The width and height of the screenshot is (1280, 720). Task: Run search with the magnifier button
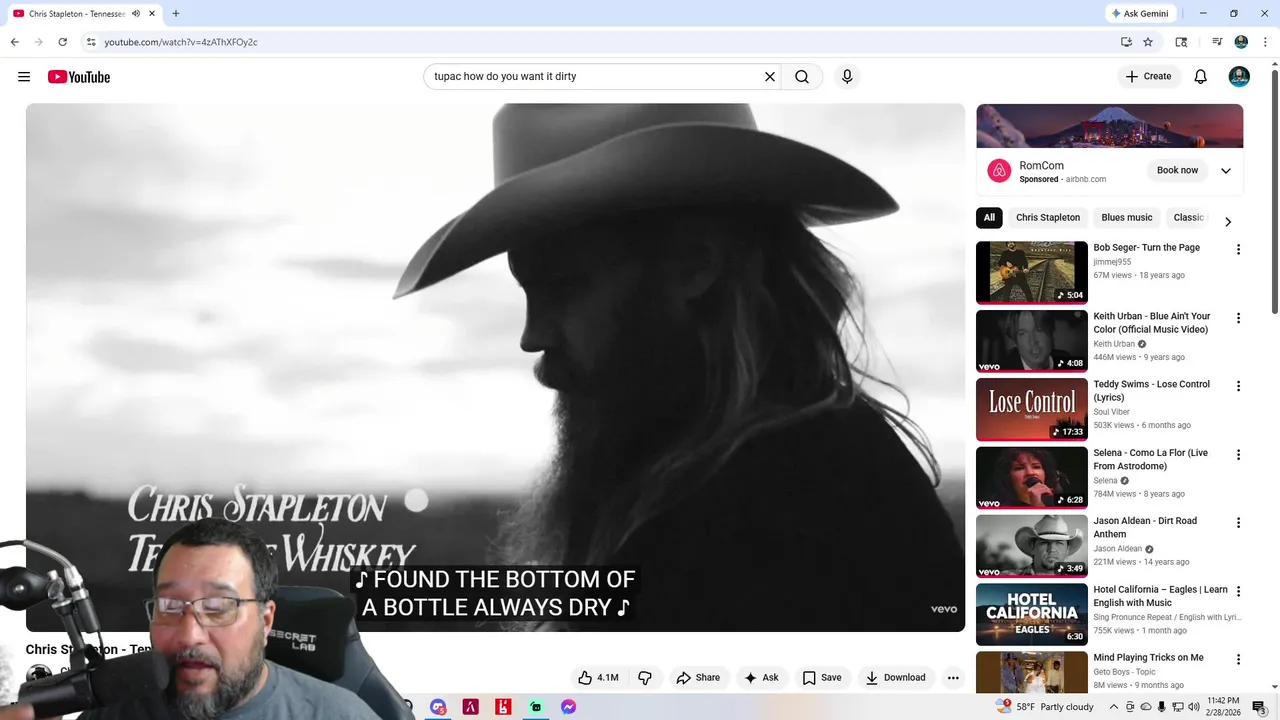click(x=802, y=77)
